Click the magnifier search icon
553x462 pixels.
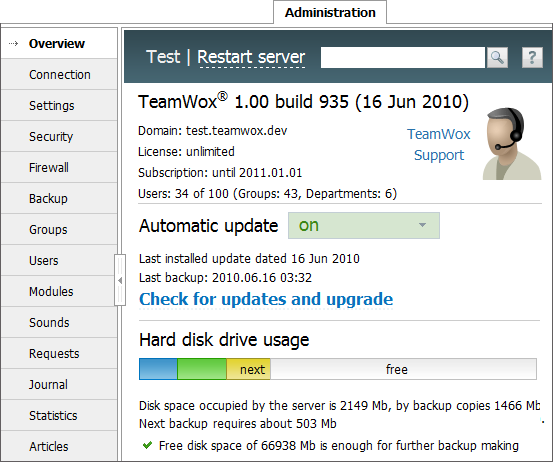(497, 57)
